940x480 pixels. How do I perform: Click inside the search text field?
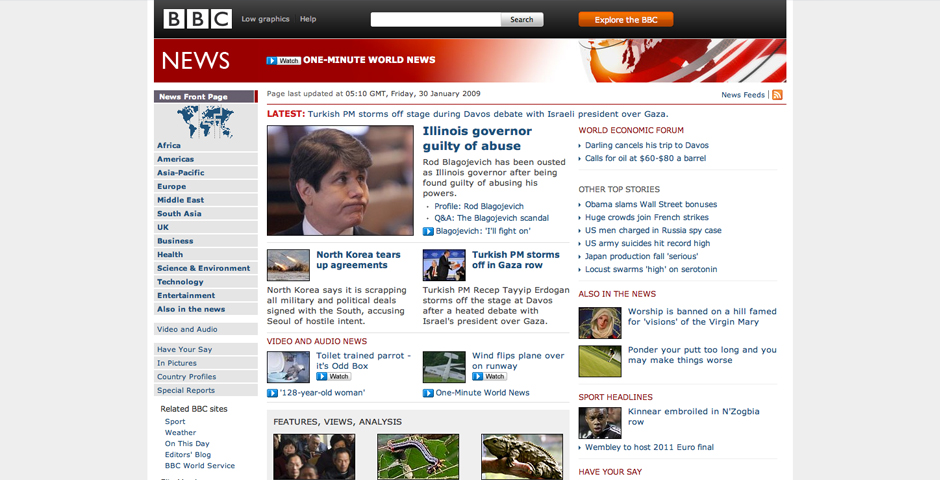click(436, 20)
